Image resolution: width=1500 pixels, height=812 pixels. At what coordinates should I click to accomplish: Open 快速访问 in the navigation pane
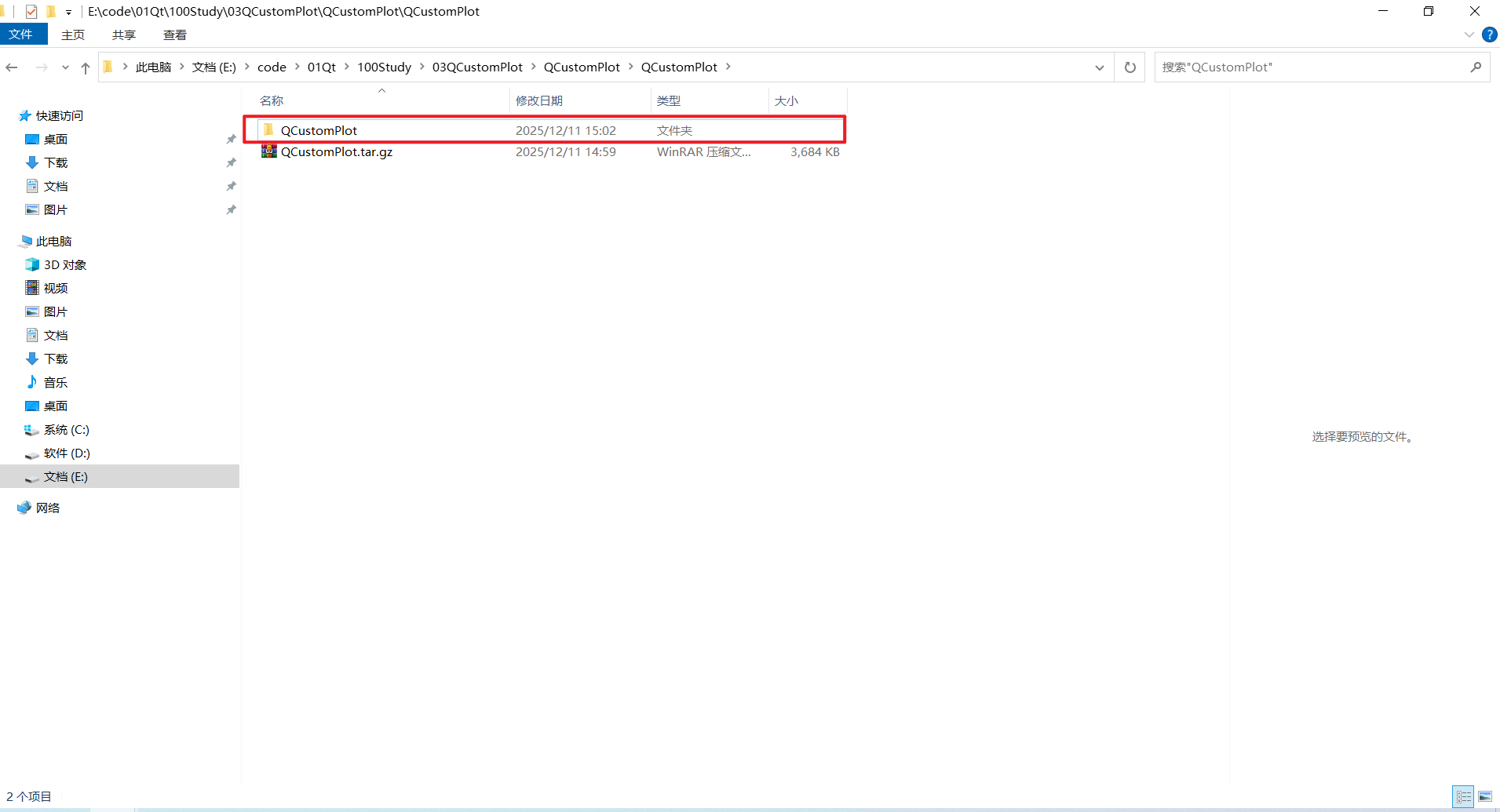(x=60, y=116)
